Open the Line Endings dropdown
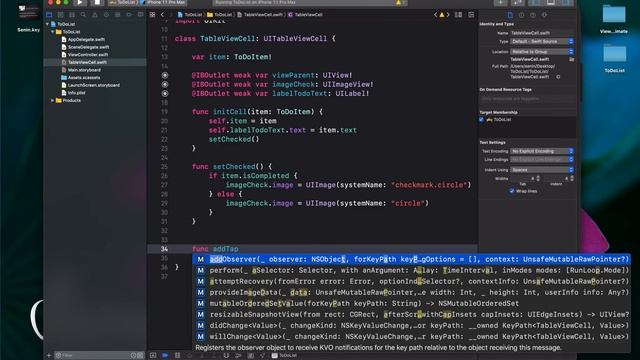The image size is (640, 360). pyautogui.click(x=542, y=160)
